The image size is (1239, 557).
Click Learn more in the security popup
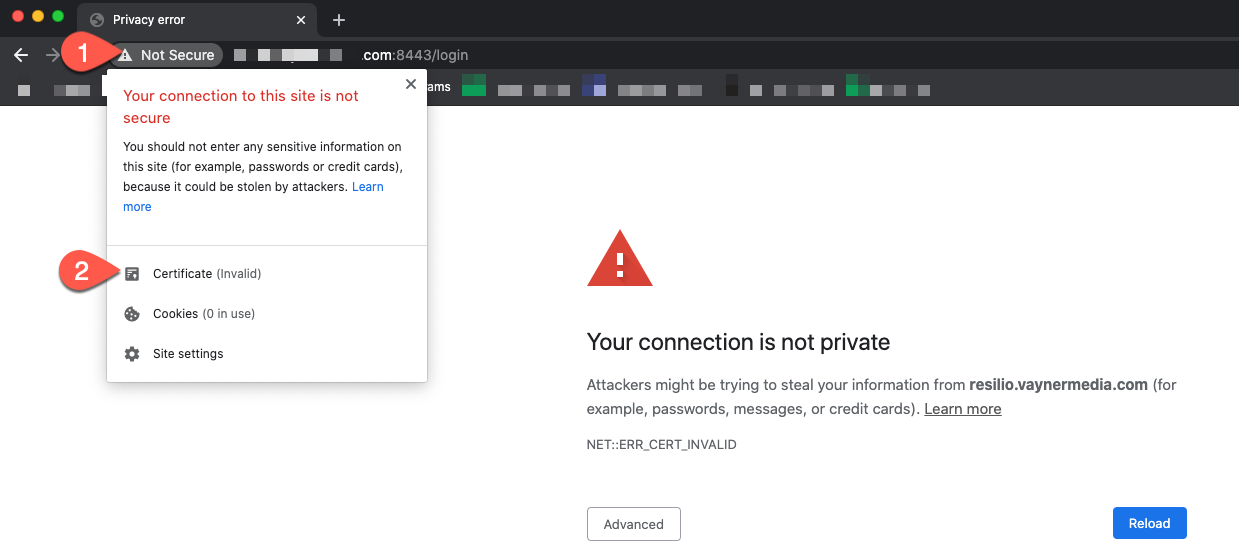point(367,187)
